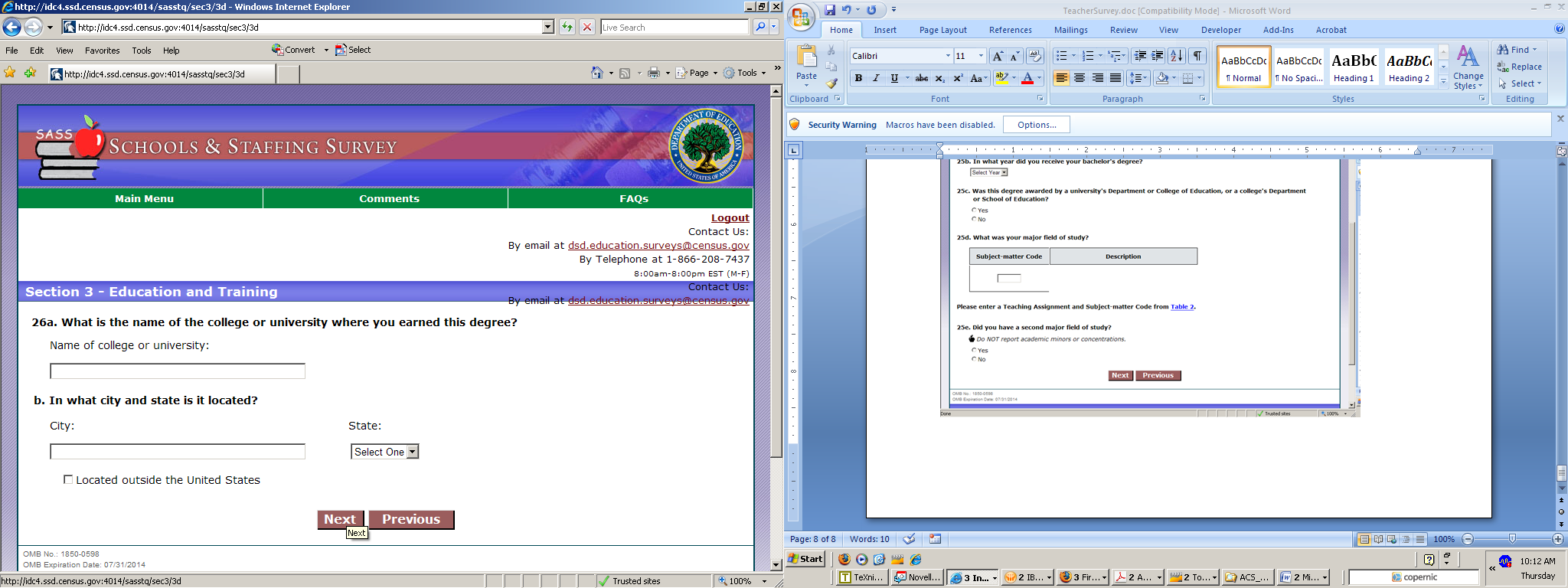Select No radio button under question 25c
The image size is (1568, 588).
pyautogui.click(x=974, y=219)
